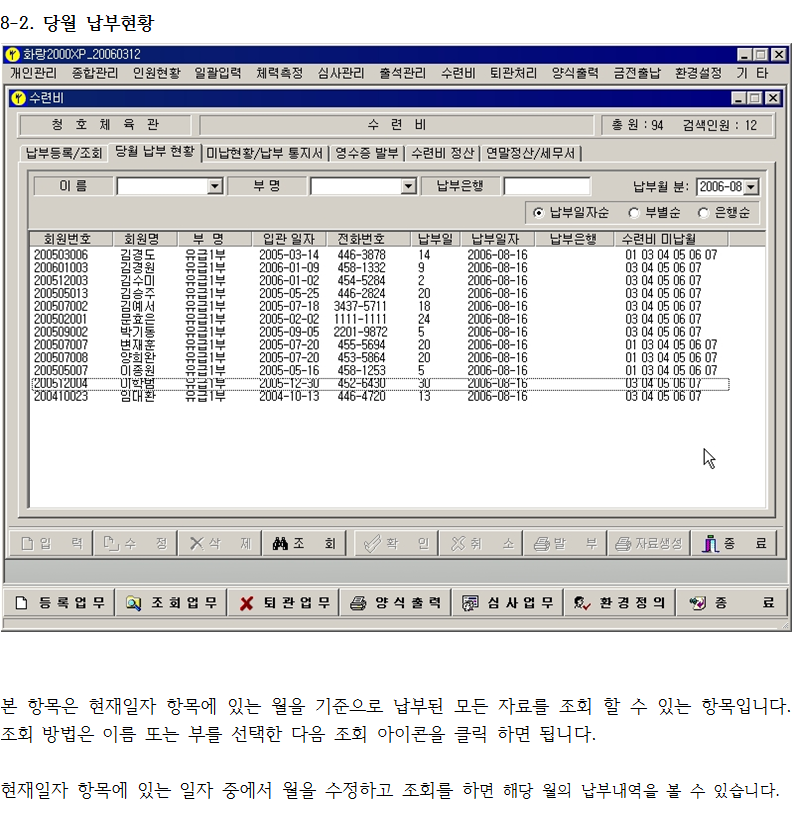Click the 종료 exit door icon button

click(x=737, y=543)
